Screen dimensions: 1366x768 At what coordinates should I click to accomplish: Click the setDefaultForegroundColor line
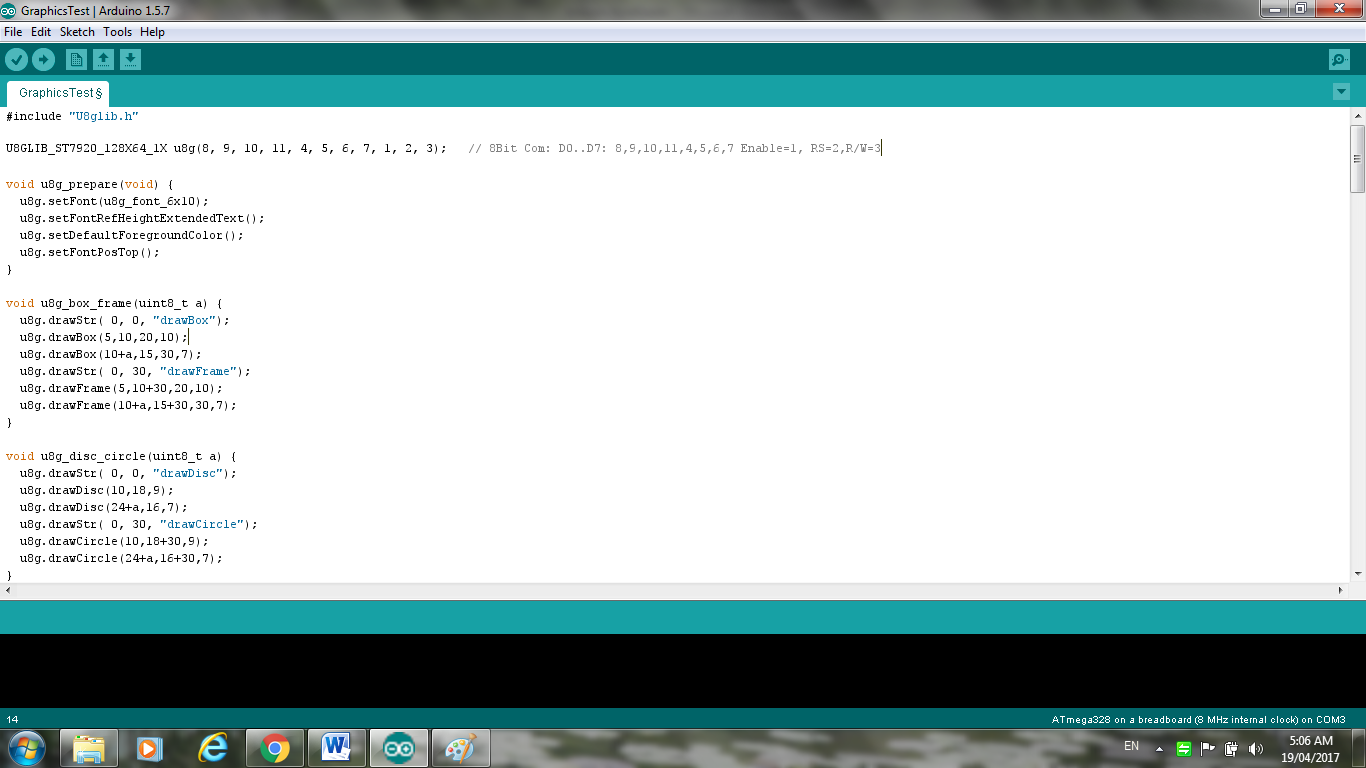click(x=131, y=235)
